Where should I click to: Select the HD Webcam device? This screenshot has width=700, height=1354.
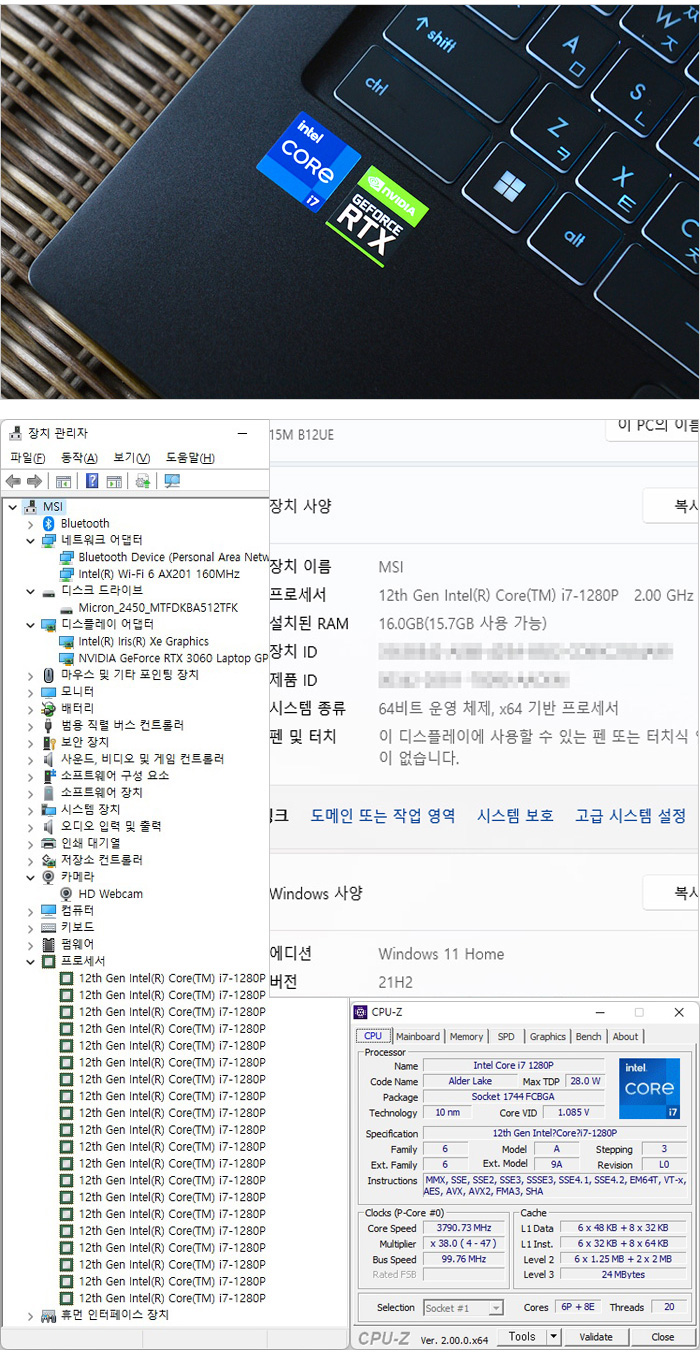coord(110,893)
